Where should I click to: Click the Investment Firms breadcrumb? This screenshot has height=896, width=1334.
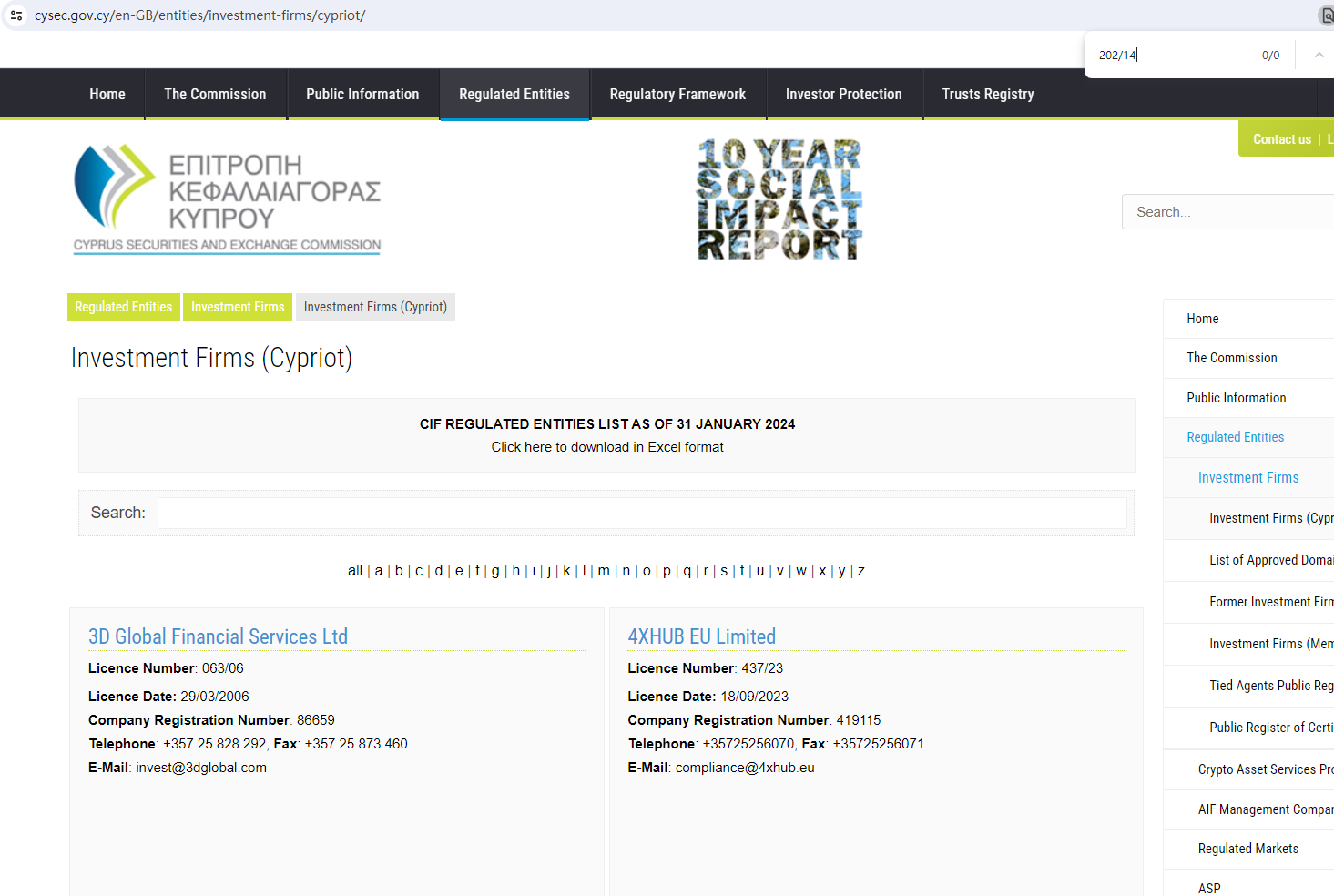coord(238,307)
